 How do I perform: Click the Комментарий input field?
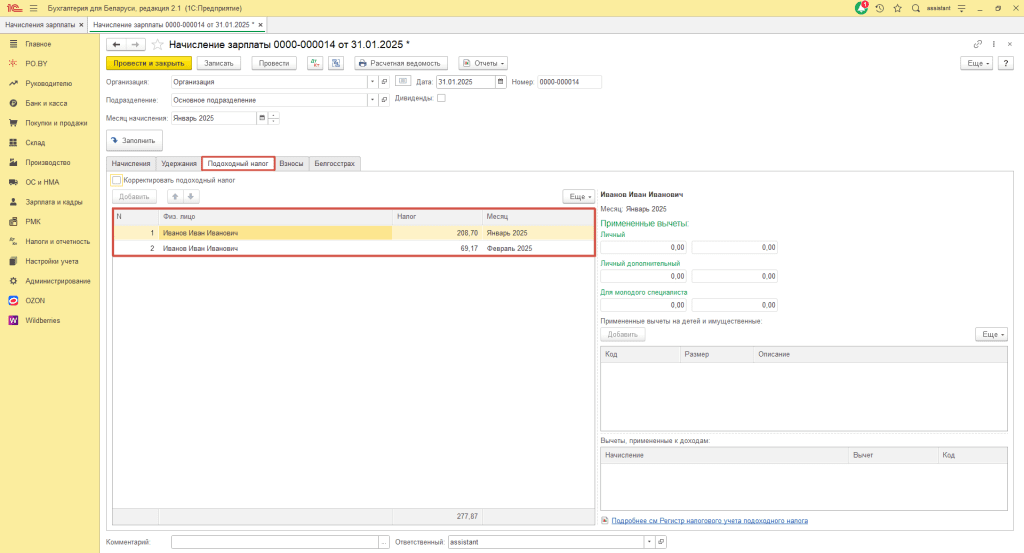click(x=274, y=541)
